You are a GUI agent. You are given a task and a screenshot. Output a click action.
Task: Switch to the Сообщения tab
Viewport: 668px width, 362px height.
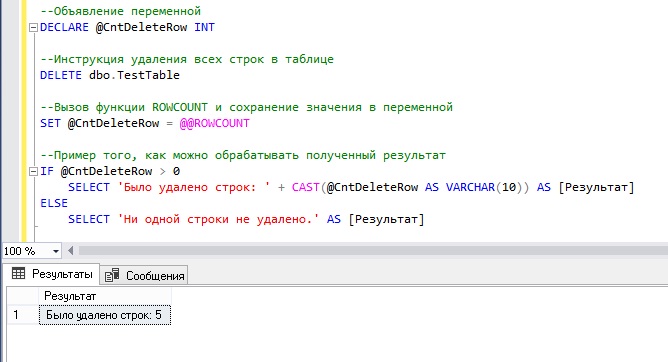pyautogui.click(x=144, y=276)
